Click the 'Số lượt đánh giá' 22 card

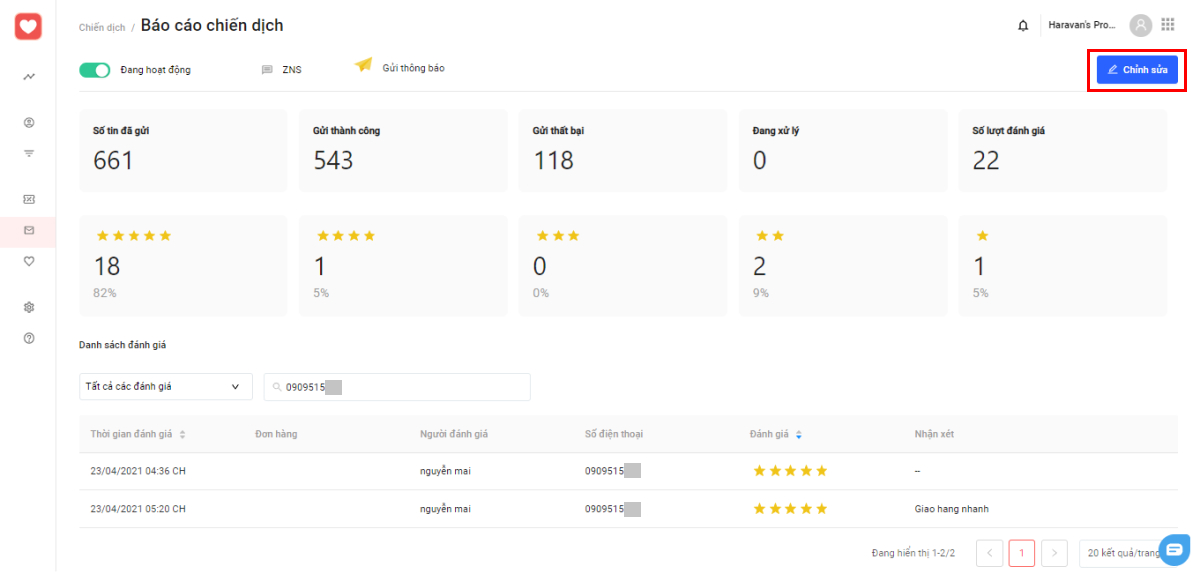1063,150
